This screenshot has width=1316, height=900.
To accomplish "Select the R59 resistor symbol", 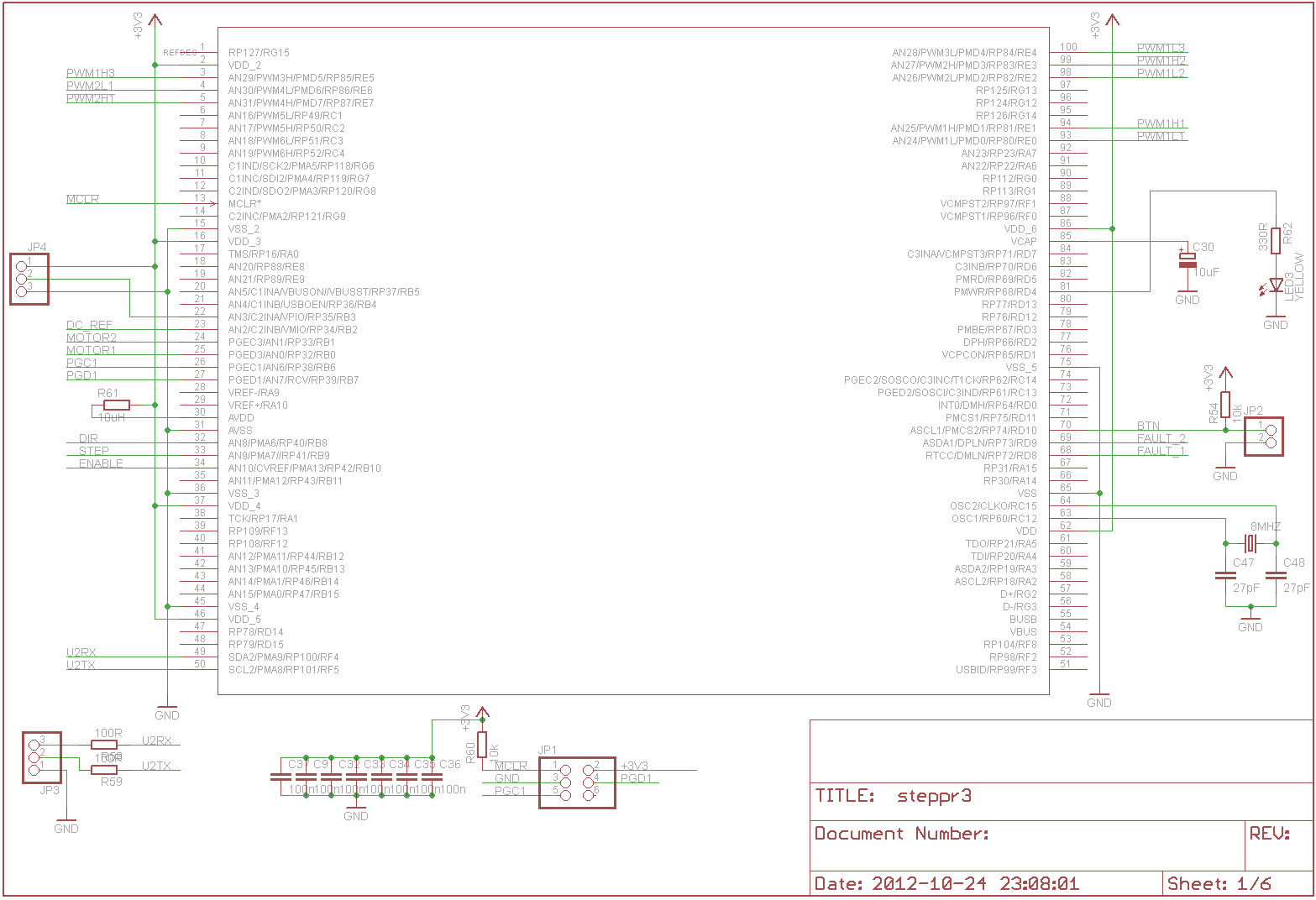I will [x=105, y=770].
